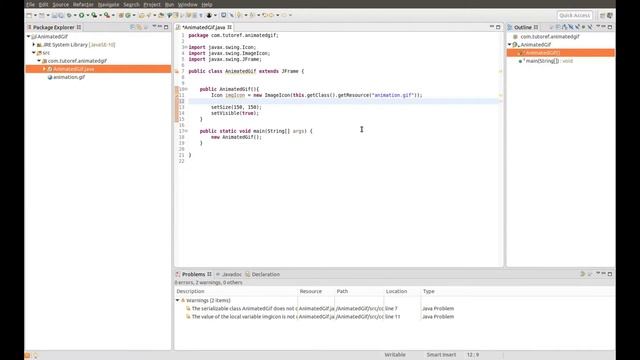Click the Debug bug toolbar icon
Image resolution: width=640 pixels, height=360 pixels.
(69, 15)
